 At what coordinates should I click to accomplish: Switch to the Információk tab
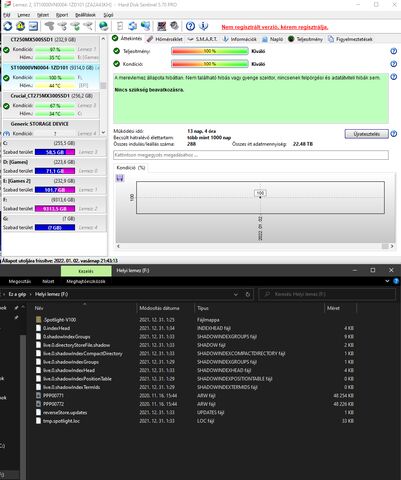pyautogui.click(x=240, y=39)
